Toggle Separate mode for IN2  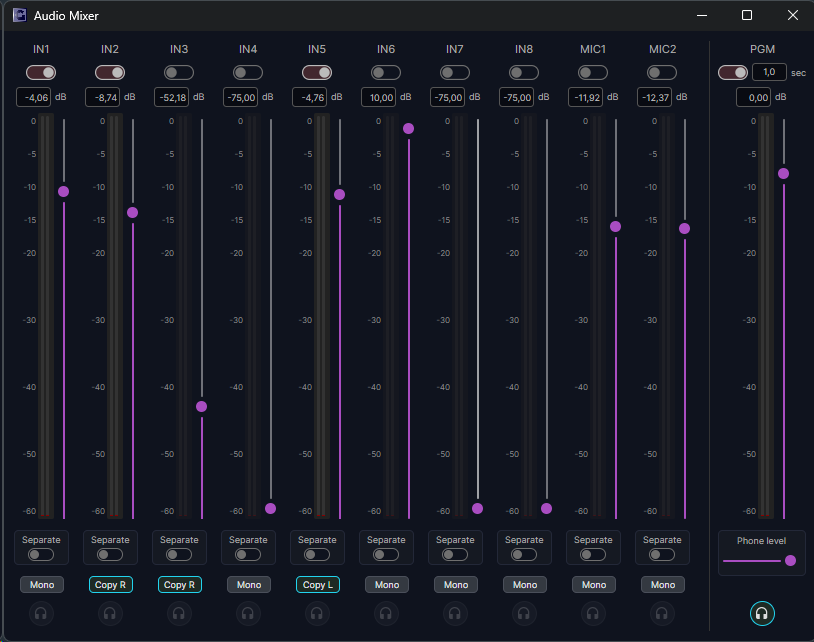(110, 555)
